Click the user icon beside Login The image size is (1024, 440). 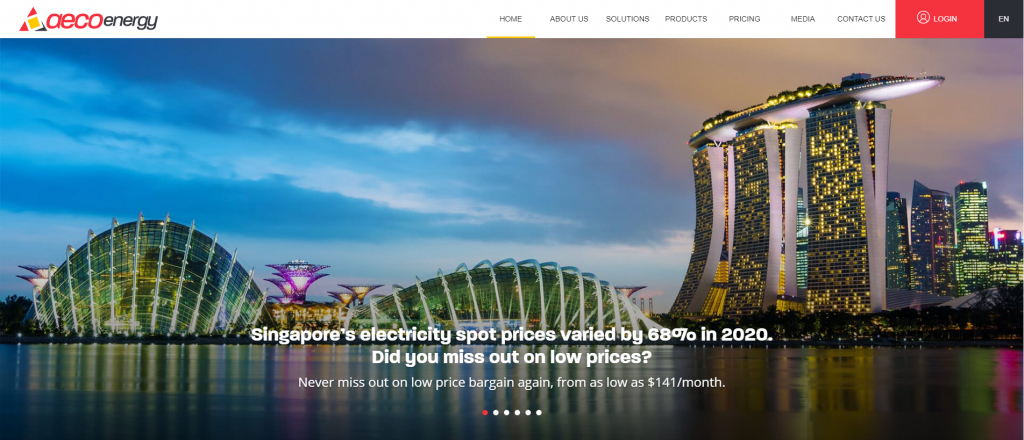923,18
